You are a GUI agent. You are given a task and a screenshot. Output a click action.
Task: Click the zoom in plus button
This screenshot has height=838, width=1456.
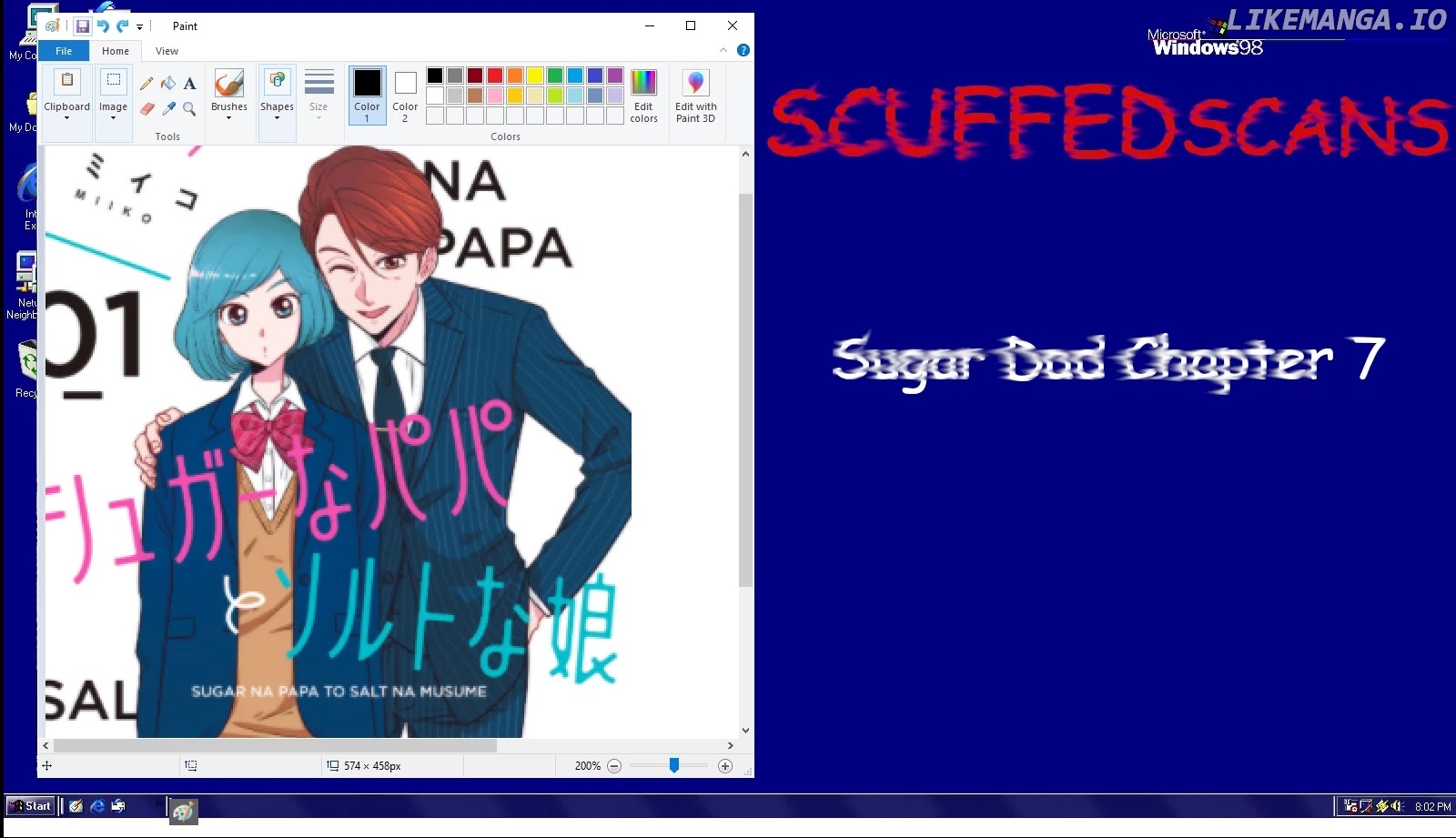(x=725, y=766)
